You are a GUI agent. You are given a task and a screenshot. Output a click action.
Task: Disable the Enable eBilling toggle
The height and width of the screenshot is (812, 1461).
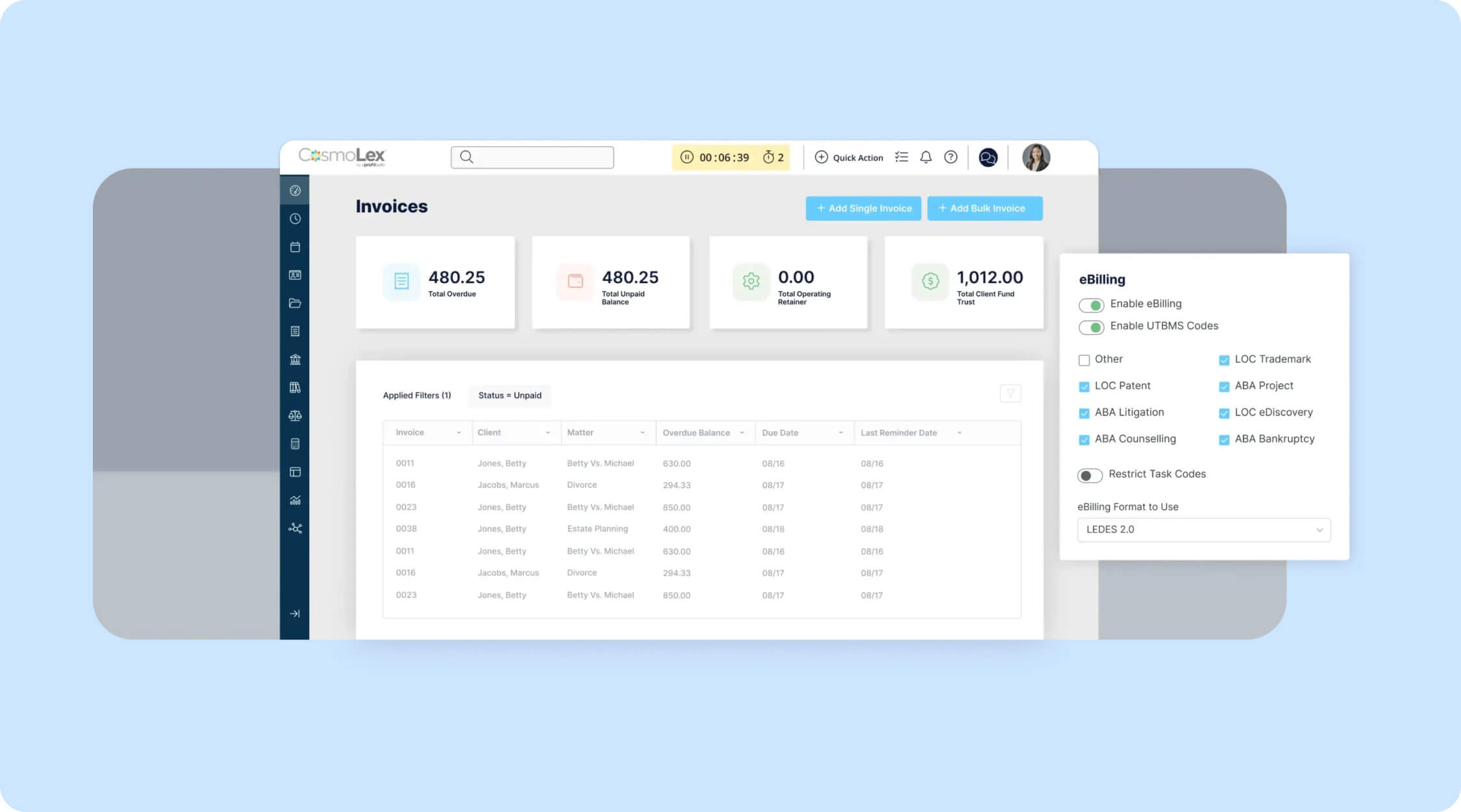[1092, 304]
